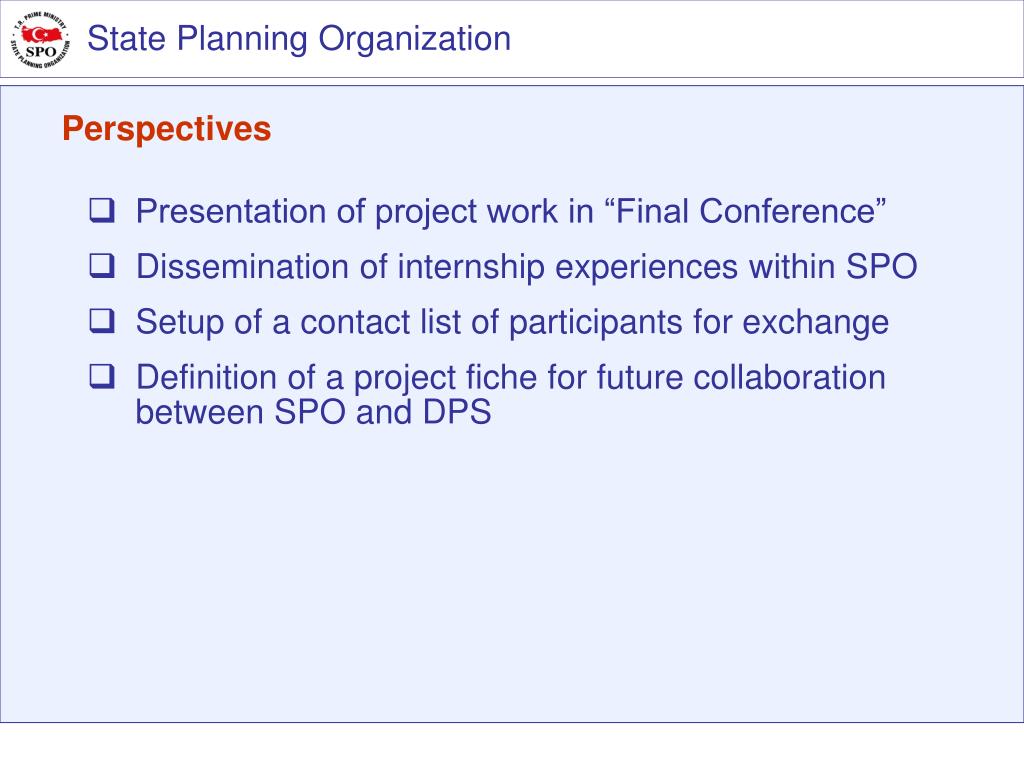
Task: Click the Setup of a contact list line
Action: click(x=512, y=323)
